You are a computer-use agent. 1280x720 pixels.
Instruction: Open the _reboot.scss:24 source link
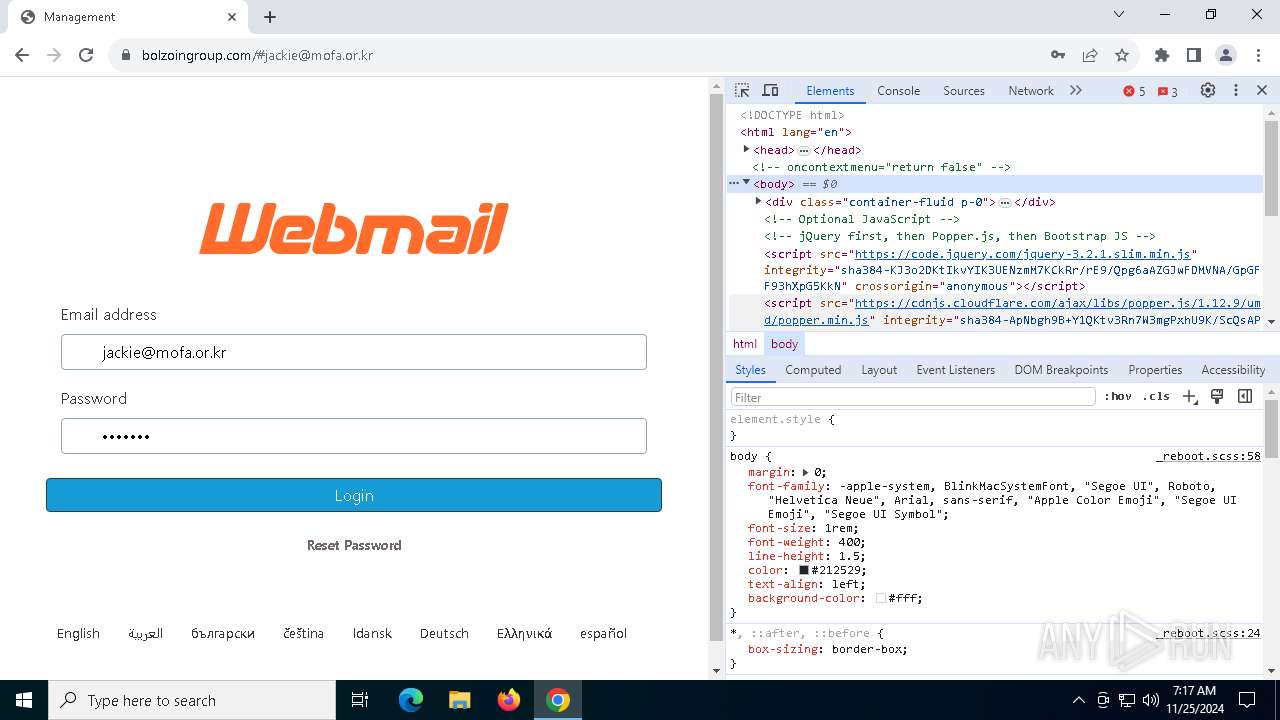(x=1208, y=633)
